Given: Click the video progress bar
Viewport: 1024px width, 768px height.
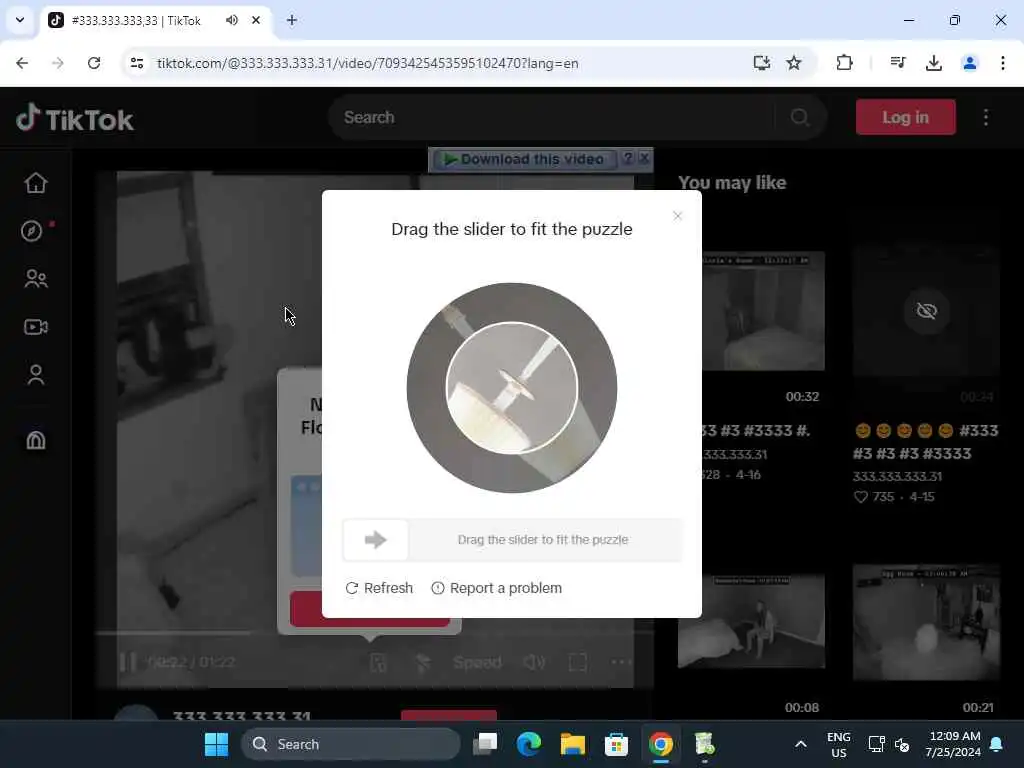Looking at the screenshot, I should point(375,632).
